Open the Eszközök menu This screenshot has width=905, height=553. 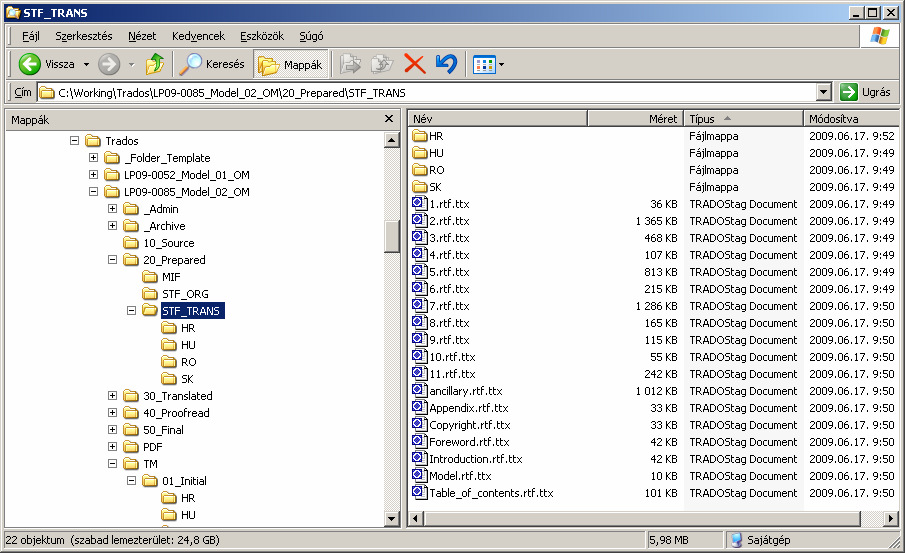[x=262, y=36]
